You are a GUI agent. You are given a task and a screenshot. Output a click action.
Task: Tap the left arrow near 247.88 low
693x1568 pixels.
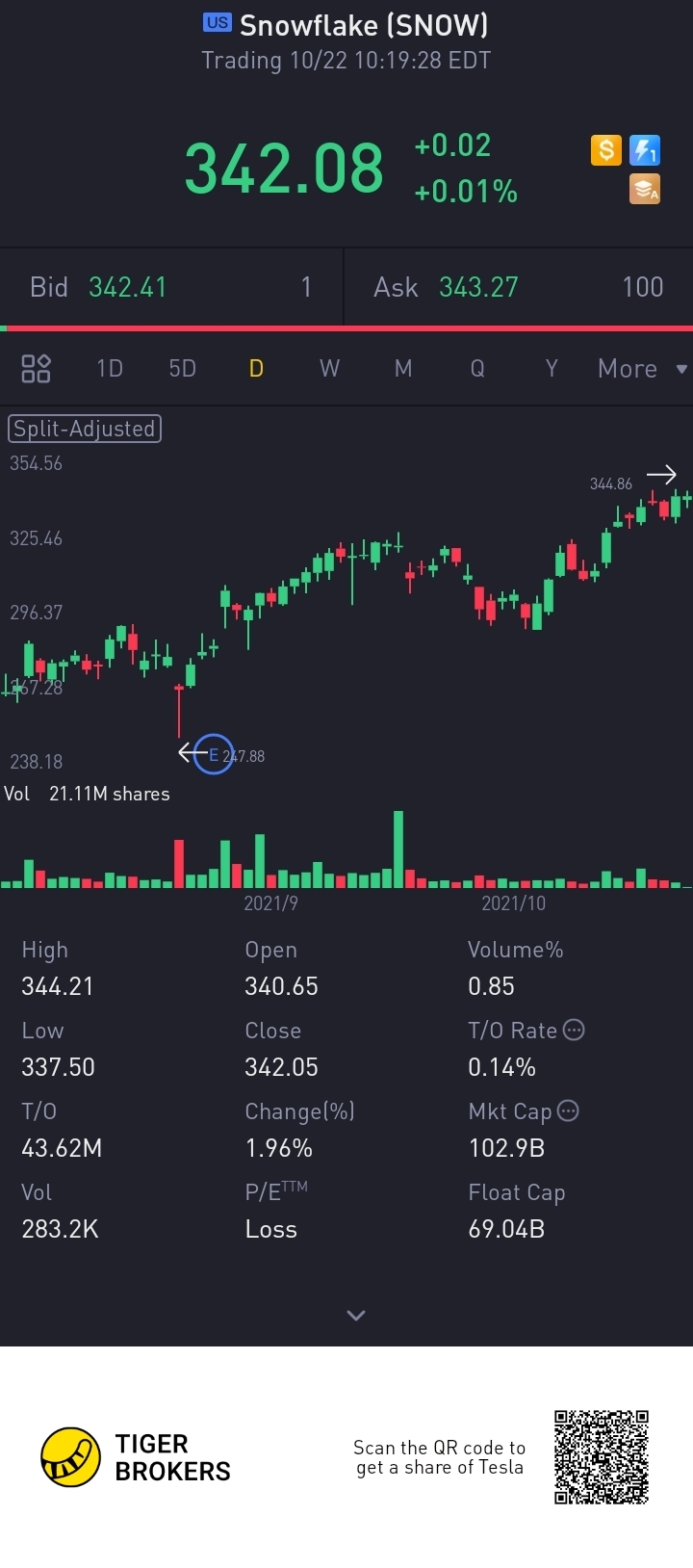(187, 753)
